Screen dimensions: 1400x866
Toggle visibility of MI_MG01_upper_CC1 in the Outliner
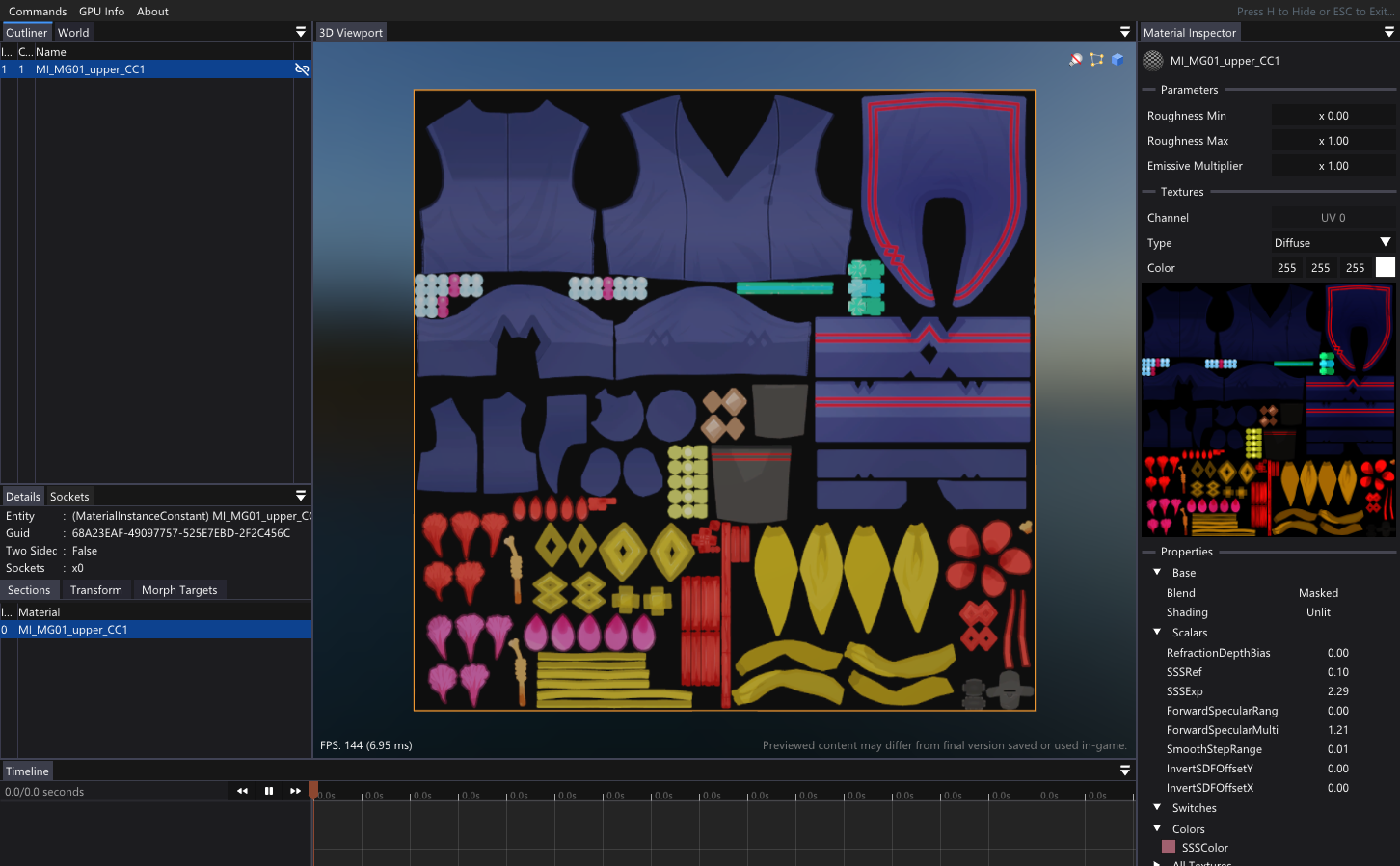pos(302,69)
